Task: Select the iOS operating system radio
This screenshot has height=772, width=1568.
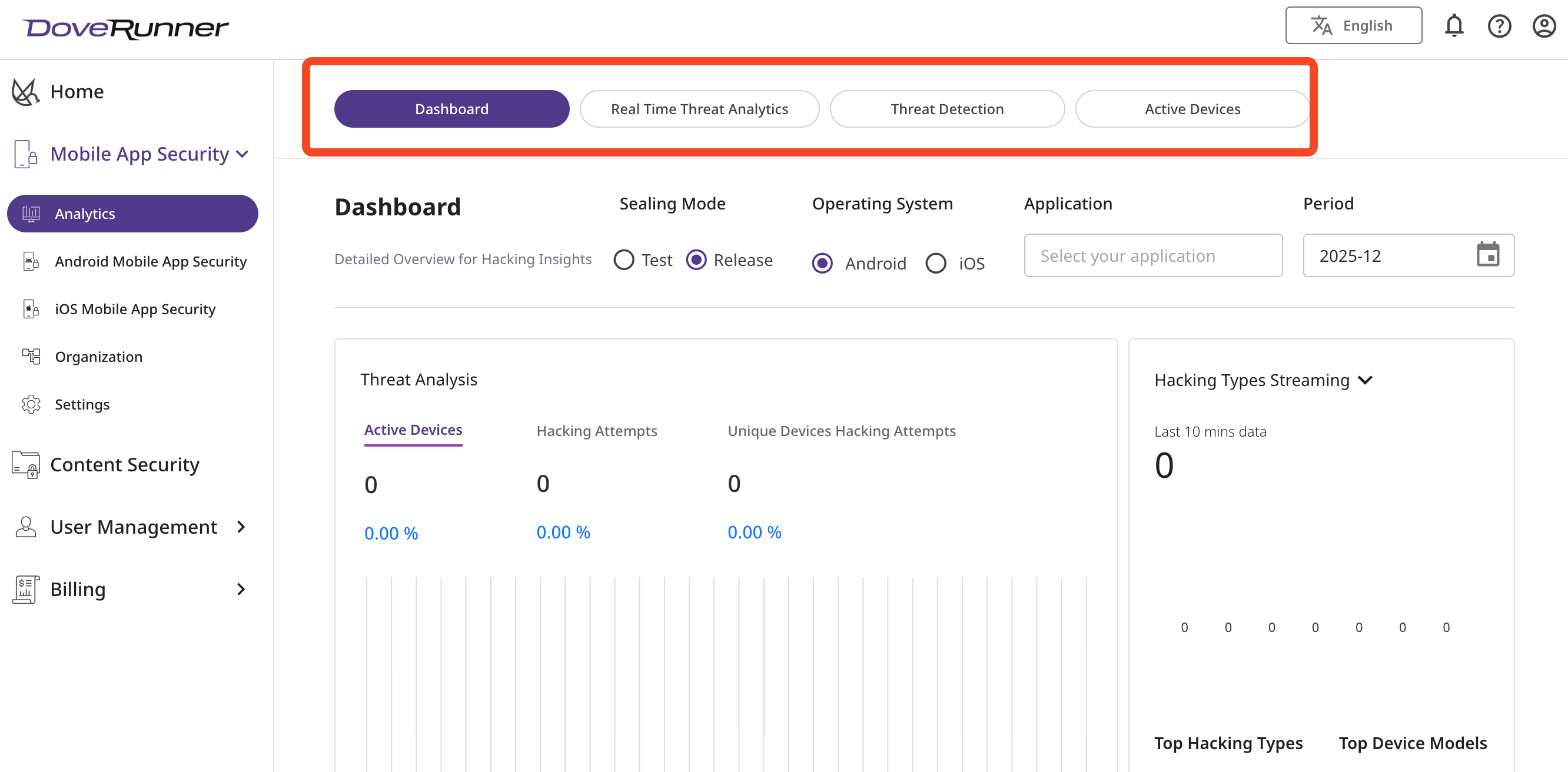Action: point(936,264)
